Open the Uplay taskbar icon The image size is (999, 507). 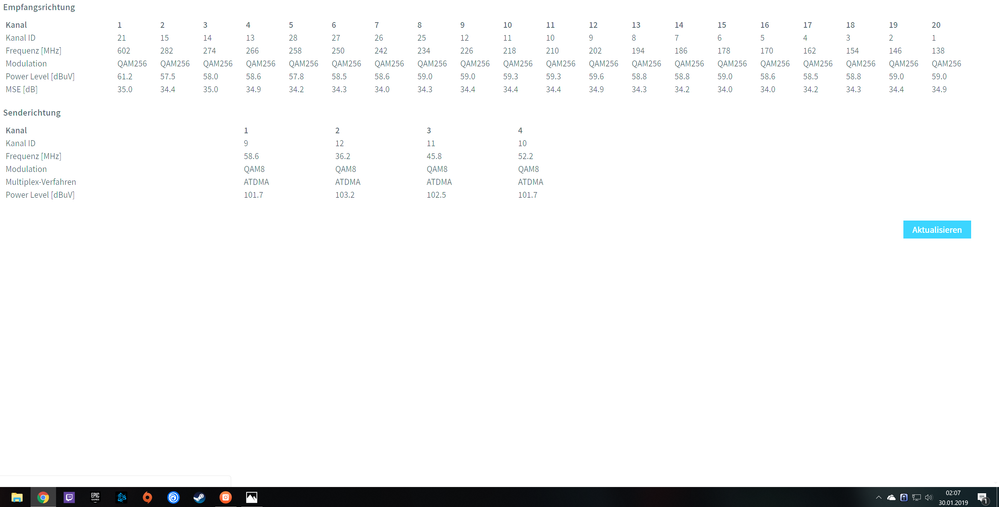pyautogui.click(x=173, y=497)
